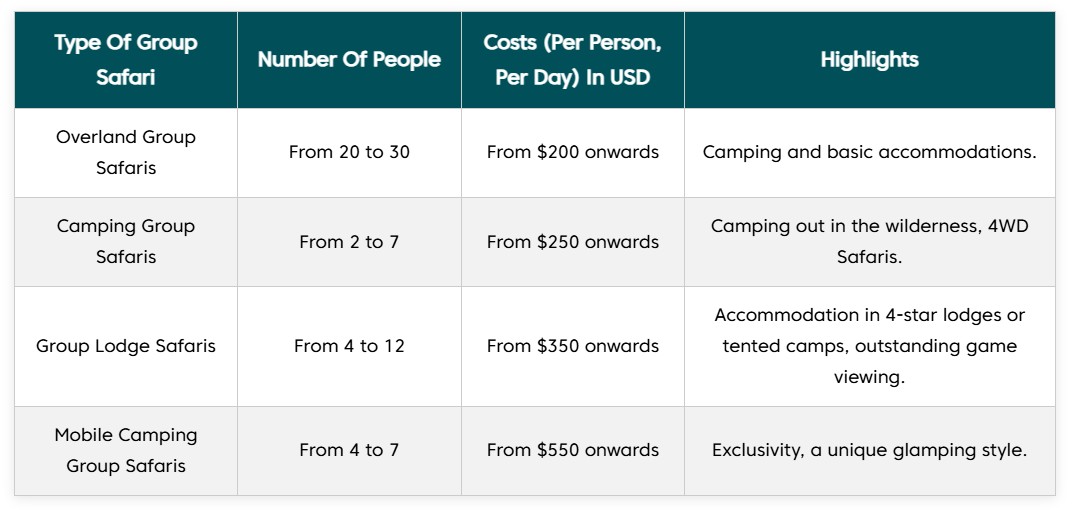Select the 'Costs (Per Person, Per Day) In USD' header
This screenshot has height=510, width=1072.
573,59
